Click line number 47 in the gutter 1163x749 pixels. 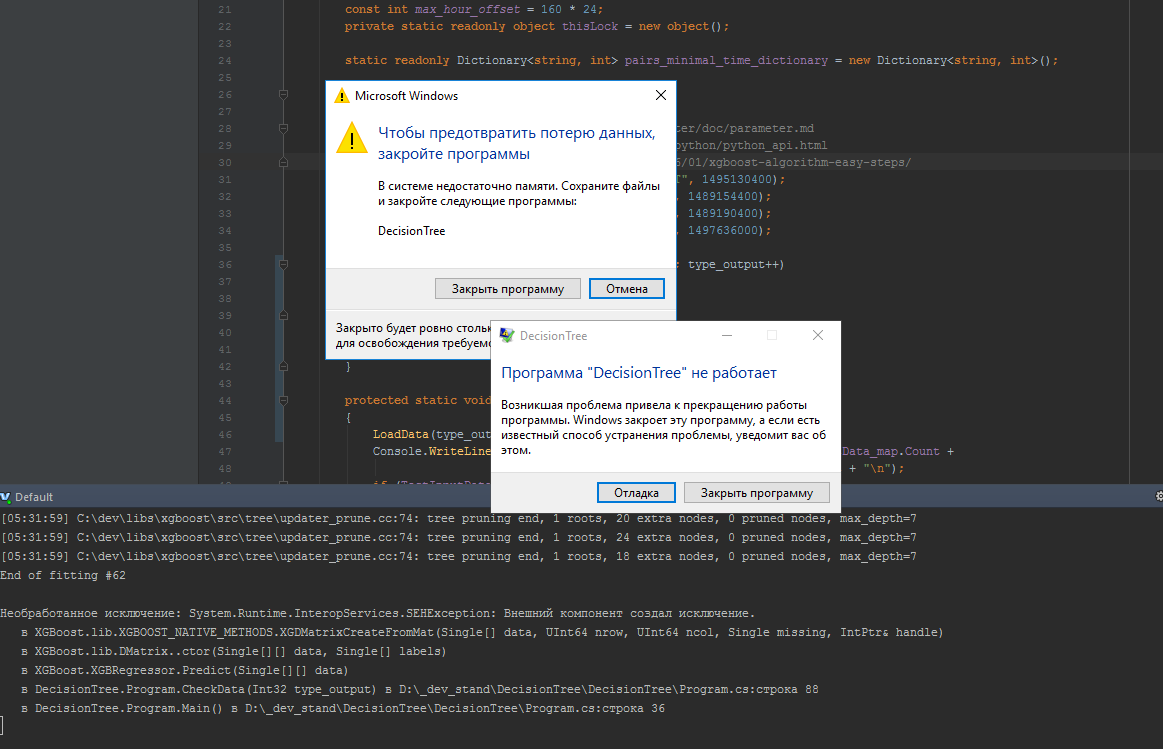click(x=225, y=452)
